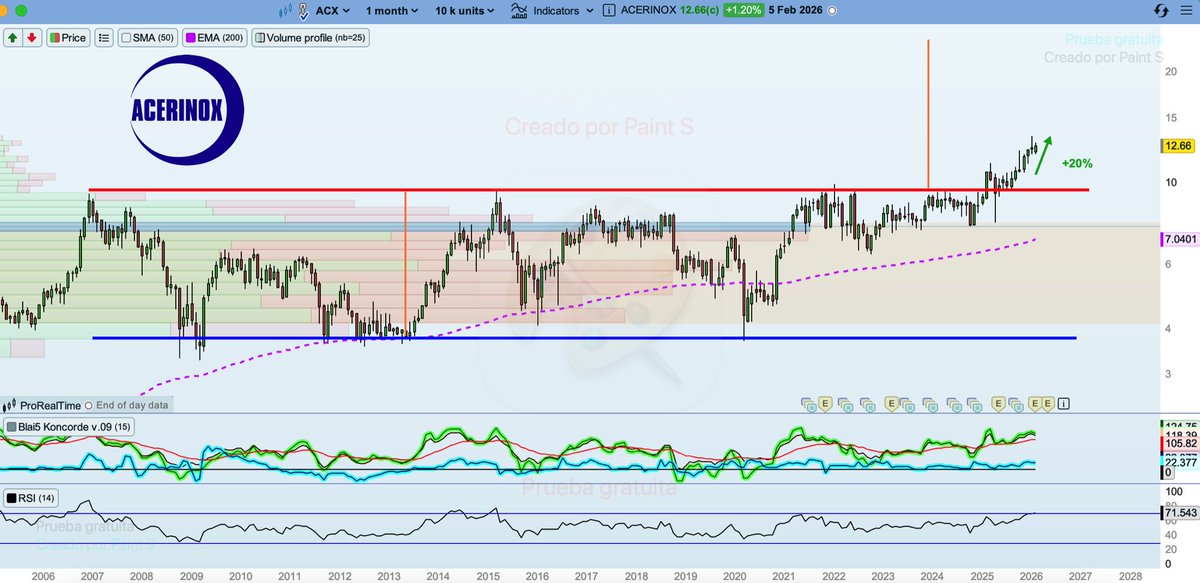Click the Indicators chart icon
This screenshot has height=583, width=1200.
518,11
